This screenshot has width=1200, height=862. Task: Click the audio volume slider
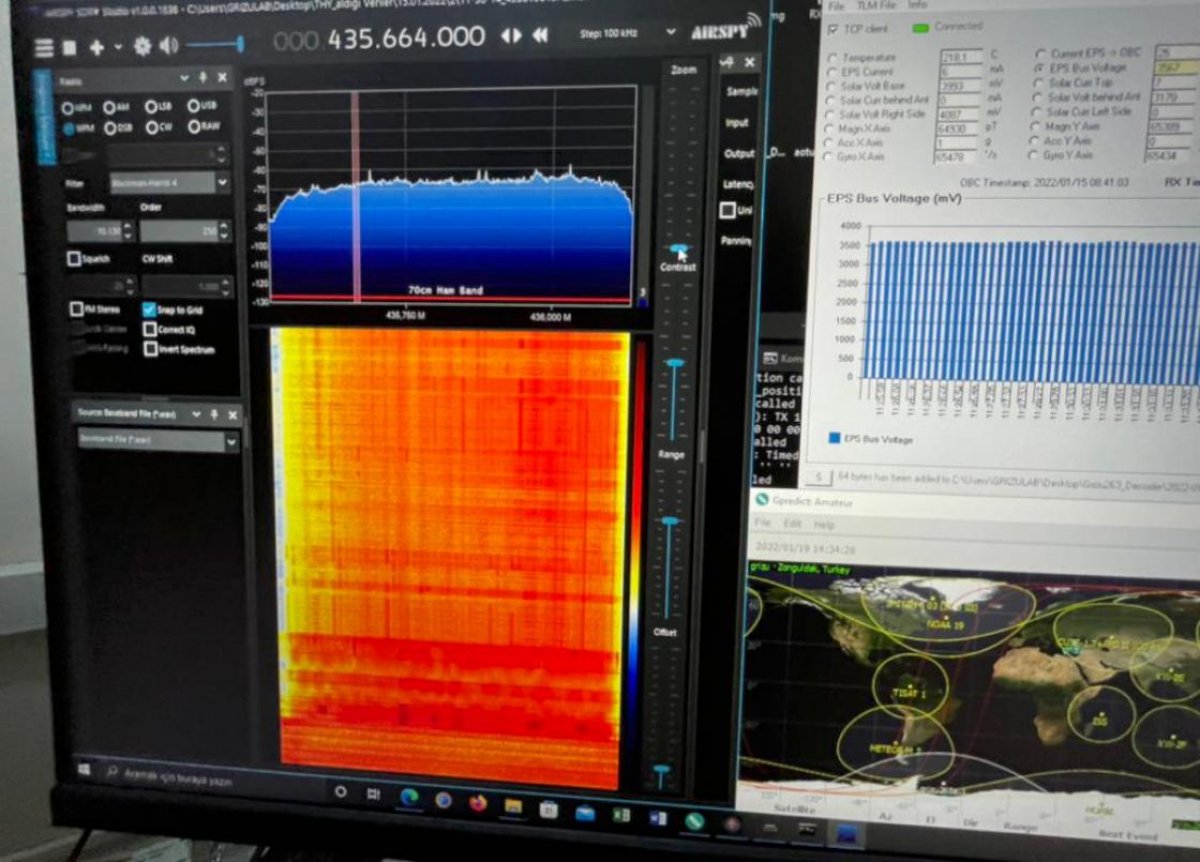[x=214, y=44]
